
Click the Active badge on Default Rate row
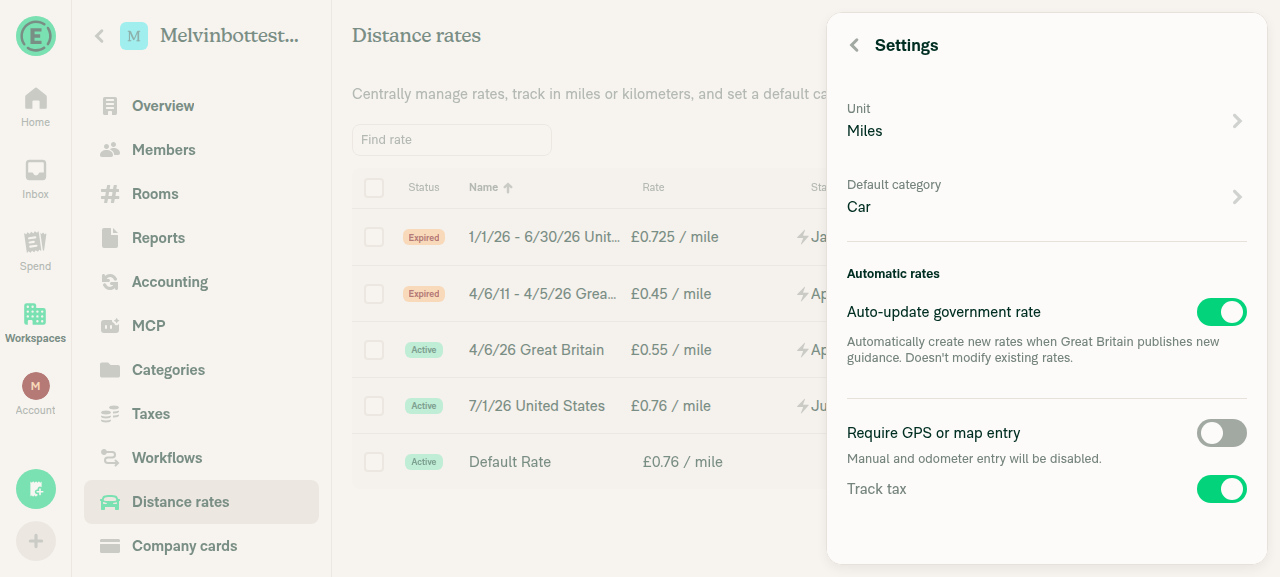[424, 462]
